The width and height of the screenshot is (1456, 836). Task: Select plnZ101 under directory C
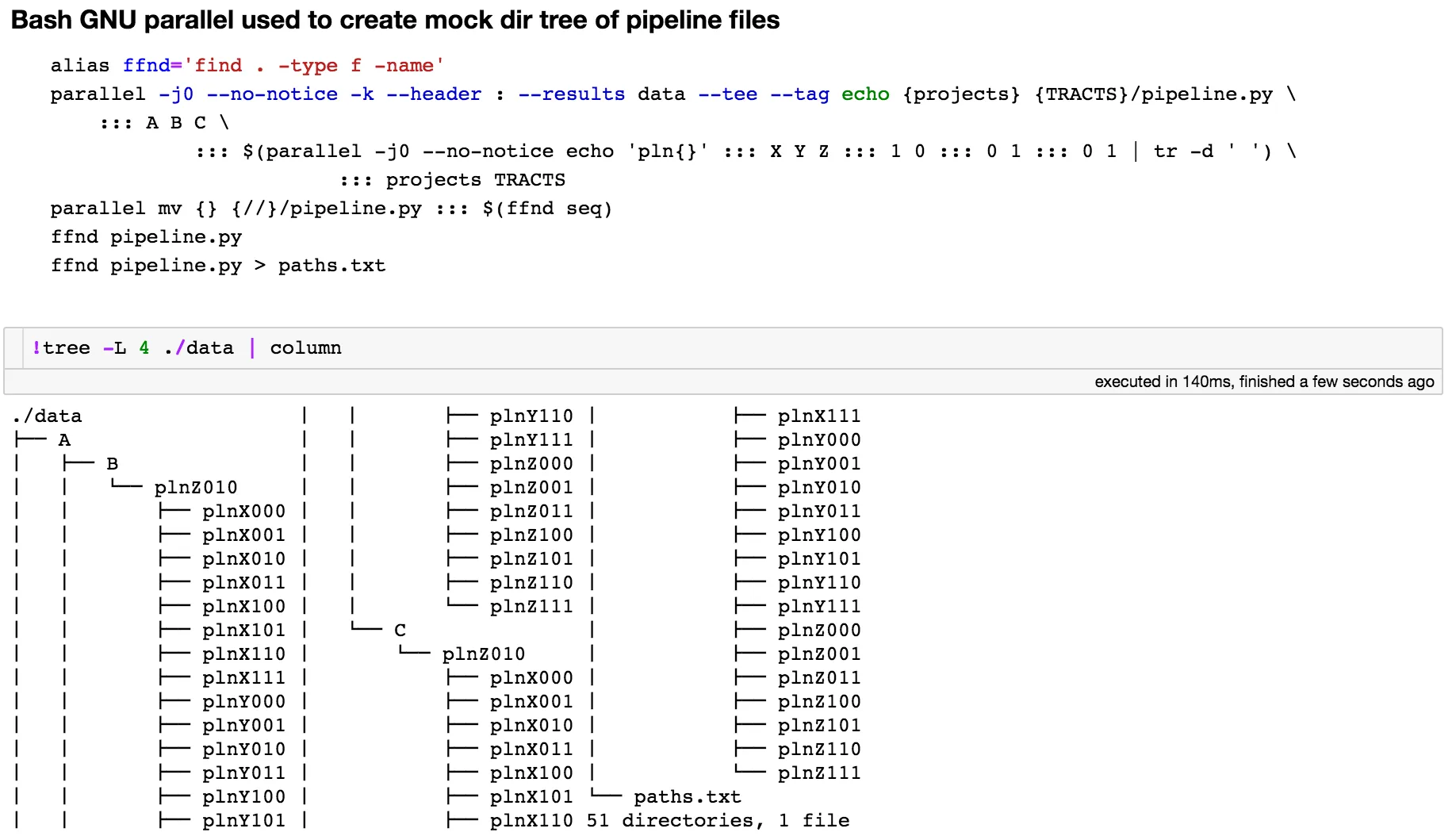tap(819, 726)
